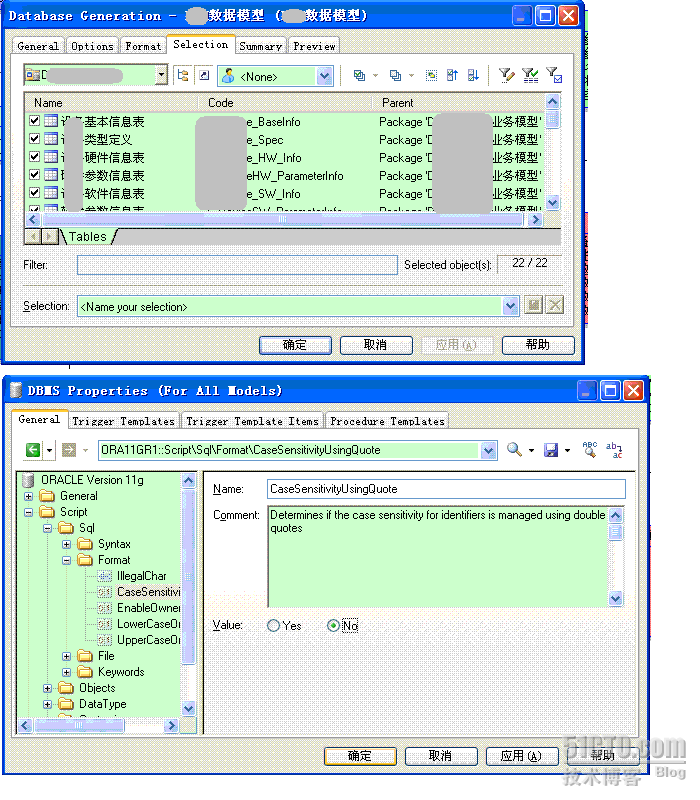Switch to Format tab in Database Generation
700x800 pixels.
click(x=143, y=46)
